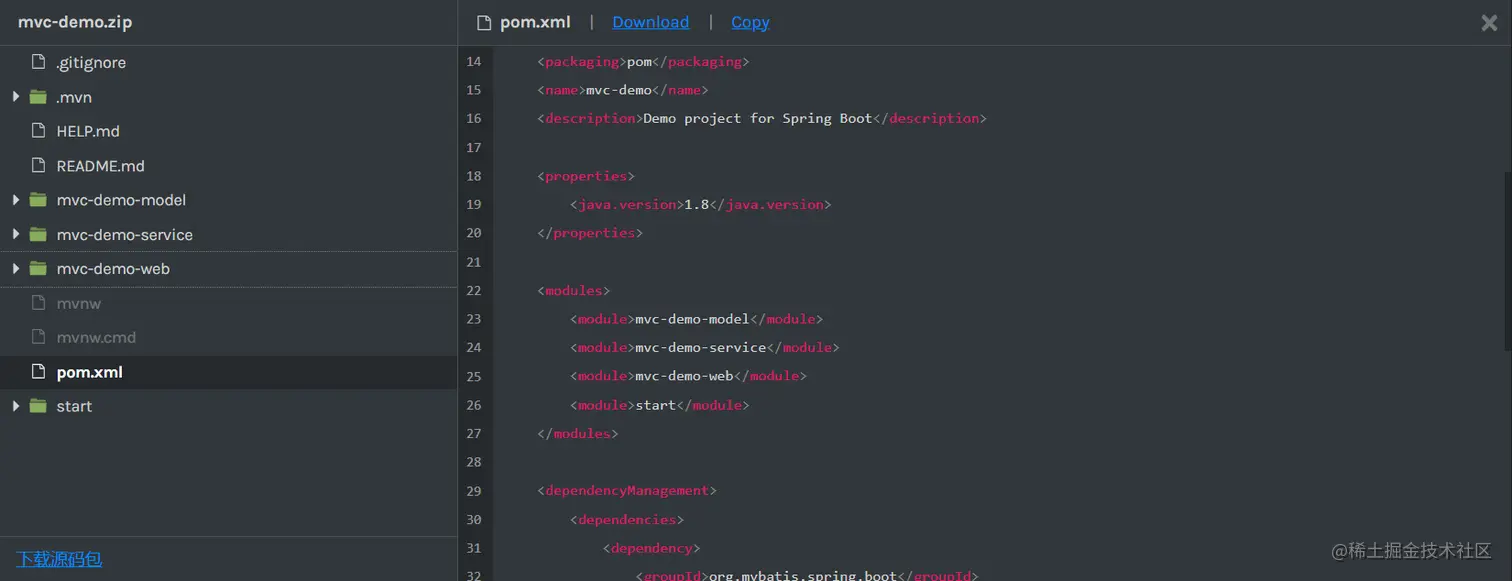Click line number 29

[x=473, y=490]
